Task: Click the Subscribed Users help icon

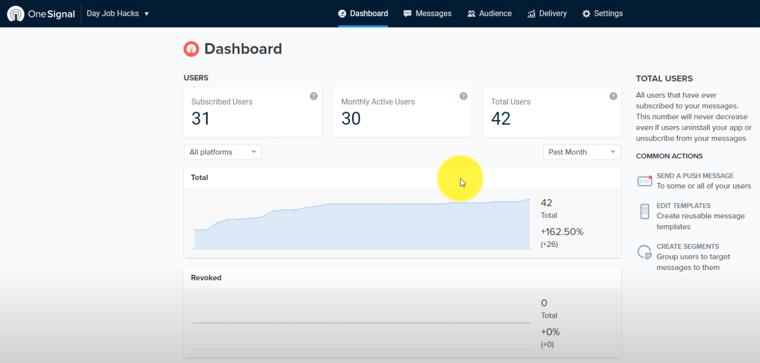Action: [314, 96]
